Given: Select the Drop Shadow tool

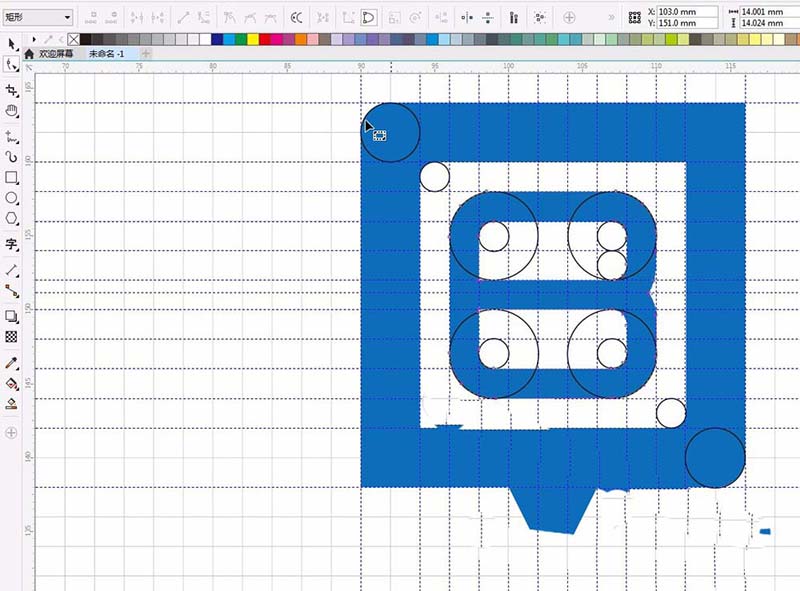Looking at the screenshot, I should pos(11,316).
